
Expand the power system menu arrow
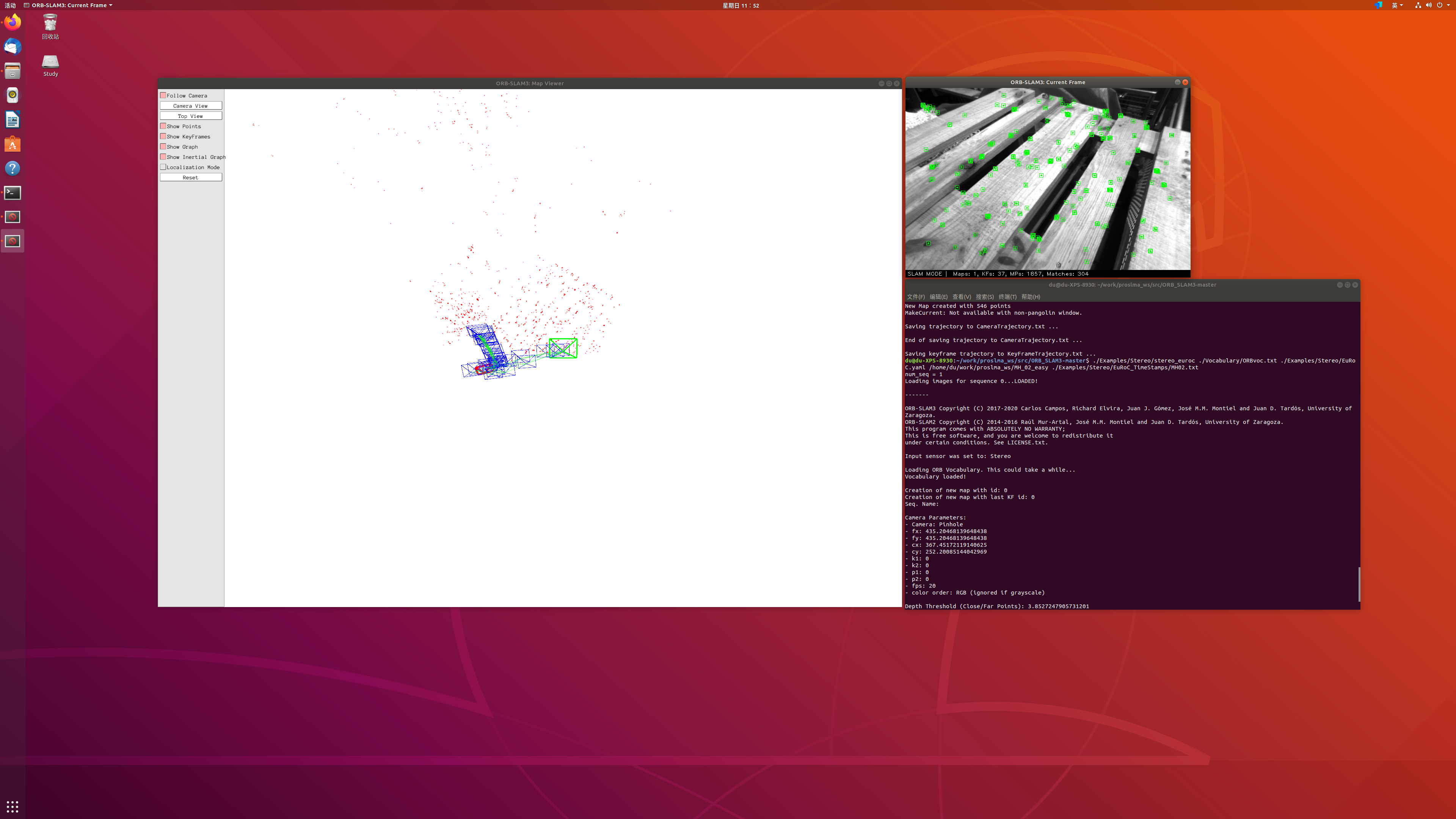[x=1448, y=5]
